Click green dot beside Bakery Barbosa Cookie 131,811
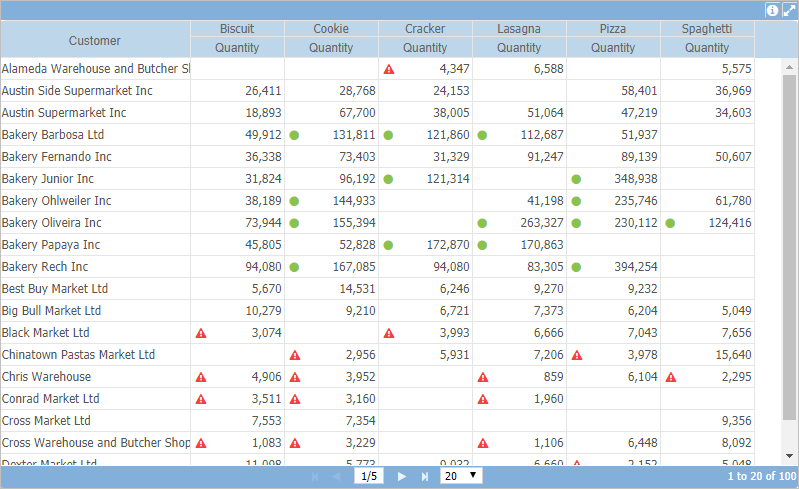 click(294, 135)
